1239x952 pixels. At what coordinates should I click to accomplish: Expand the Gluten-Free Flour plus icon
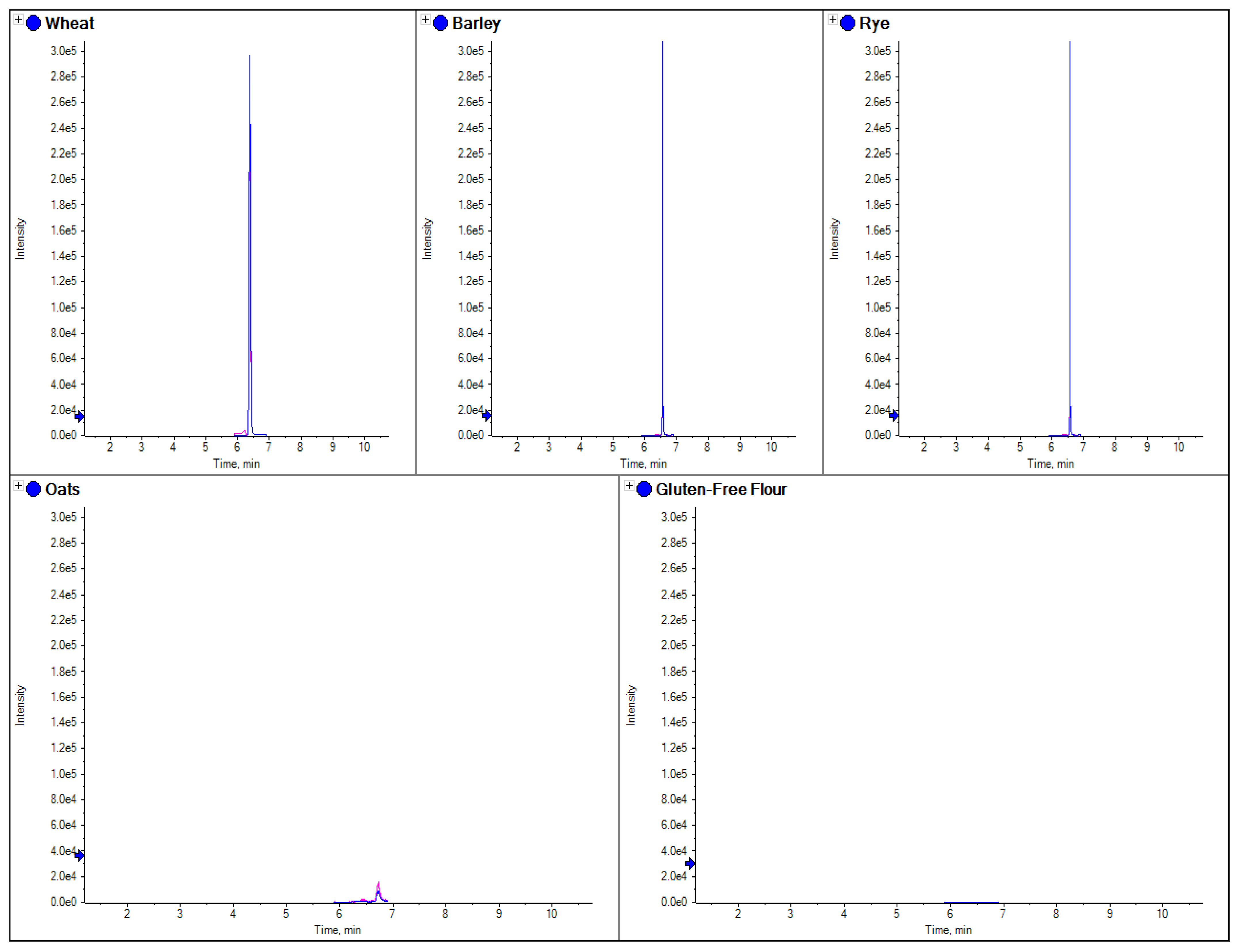[629, 486]
